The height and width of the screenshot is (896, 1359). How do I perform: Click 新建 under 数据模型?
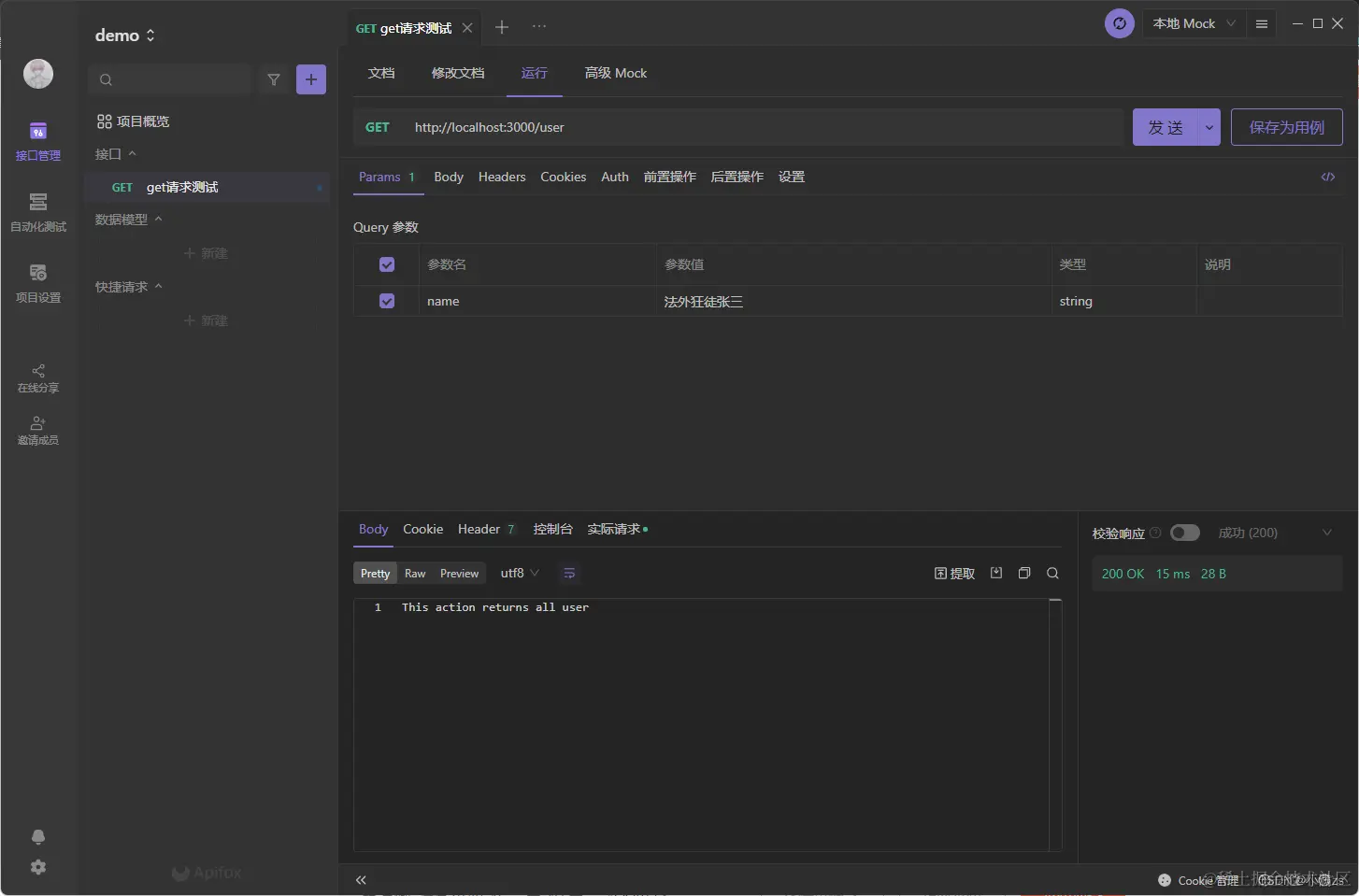[x=207, y=253]
